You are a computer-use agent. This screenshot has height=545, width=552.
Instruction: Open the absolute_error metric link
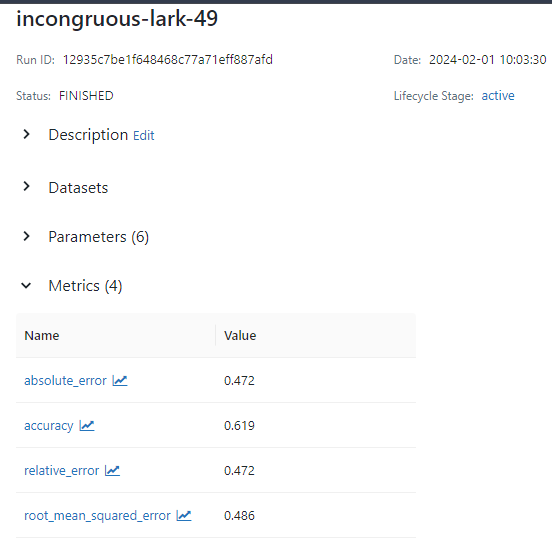click(65, 381)
